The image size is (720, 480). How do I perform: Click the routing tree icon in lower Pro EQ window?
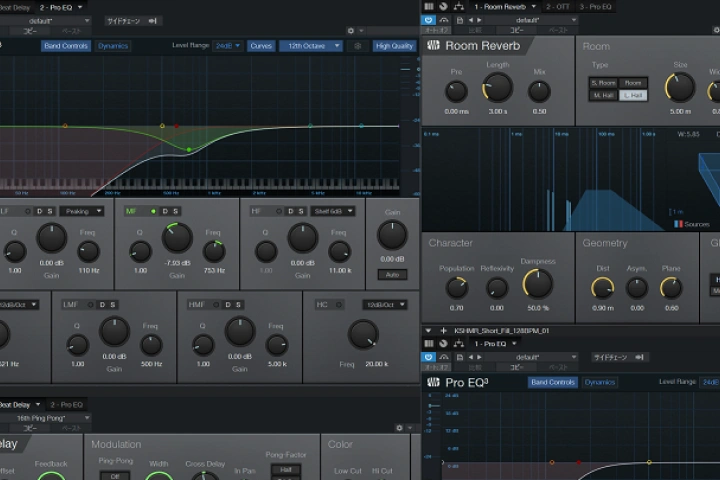pos(459,344)
